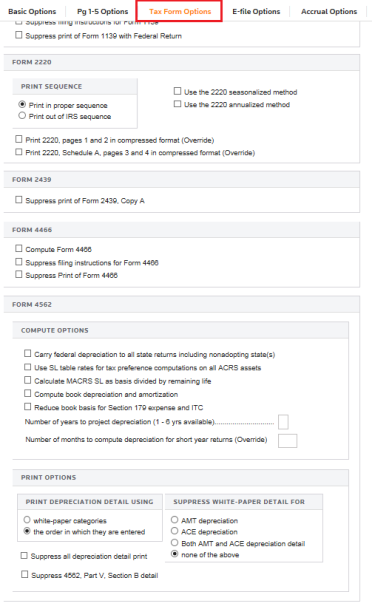
Task: Click the years to project depreciation field
Action: 283,422
